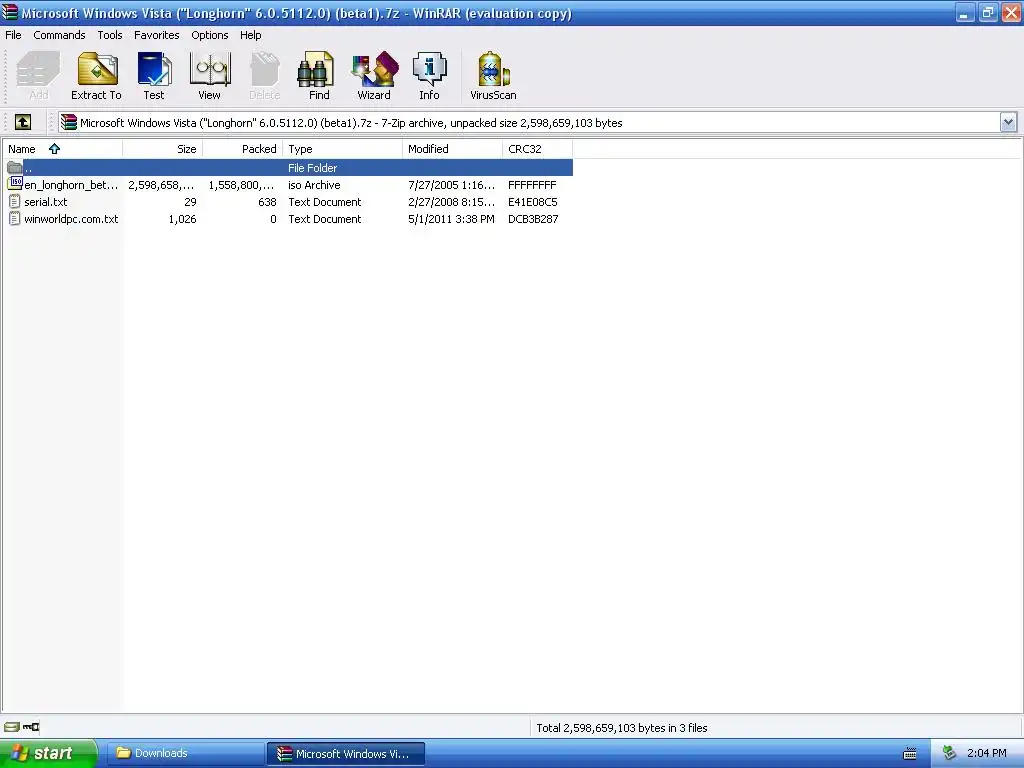Select the en_longhorn_bet... file name
Screen dimensions: 1024x768
[x=71, y=185]
